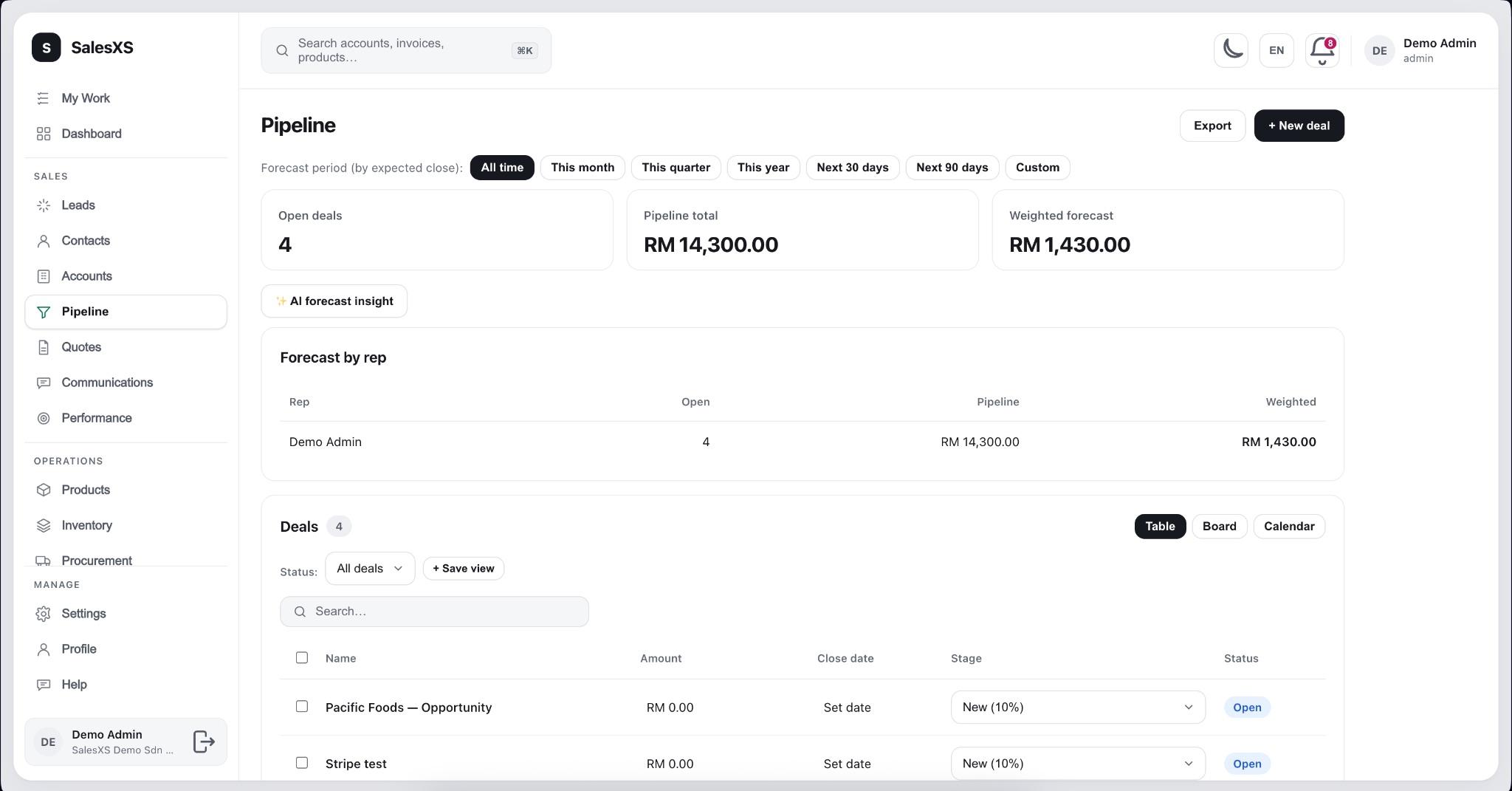The width and height of the screenshot is (1512, 791).
Task: Click the Accounts building icon
Action: pyautogui.click(x=44, y=276)
